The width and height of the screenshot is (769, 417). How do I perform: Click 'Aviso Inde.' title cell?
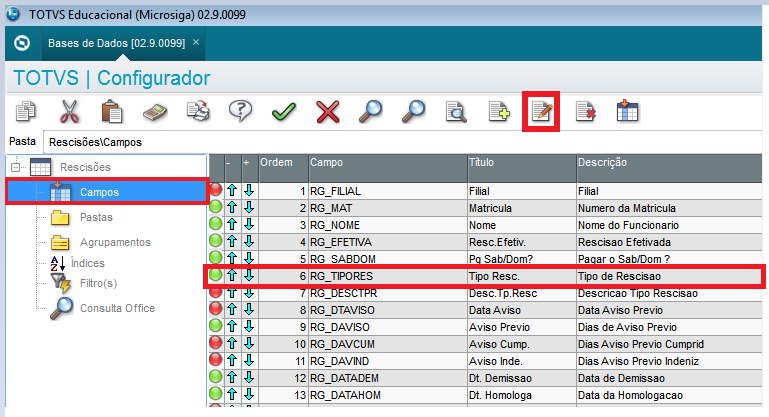pos(522,361)
